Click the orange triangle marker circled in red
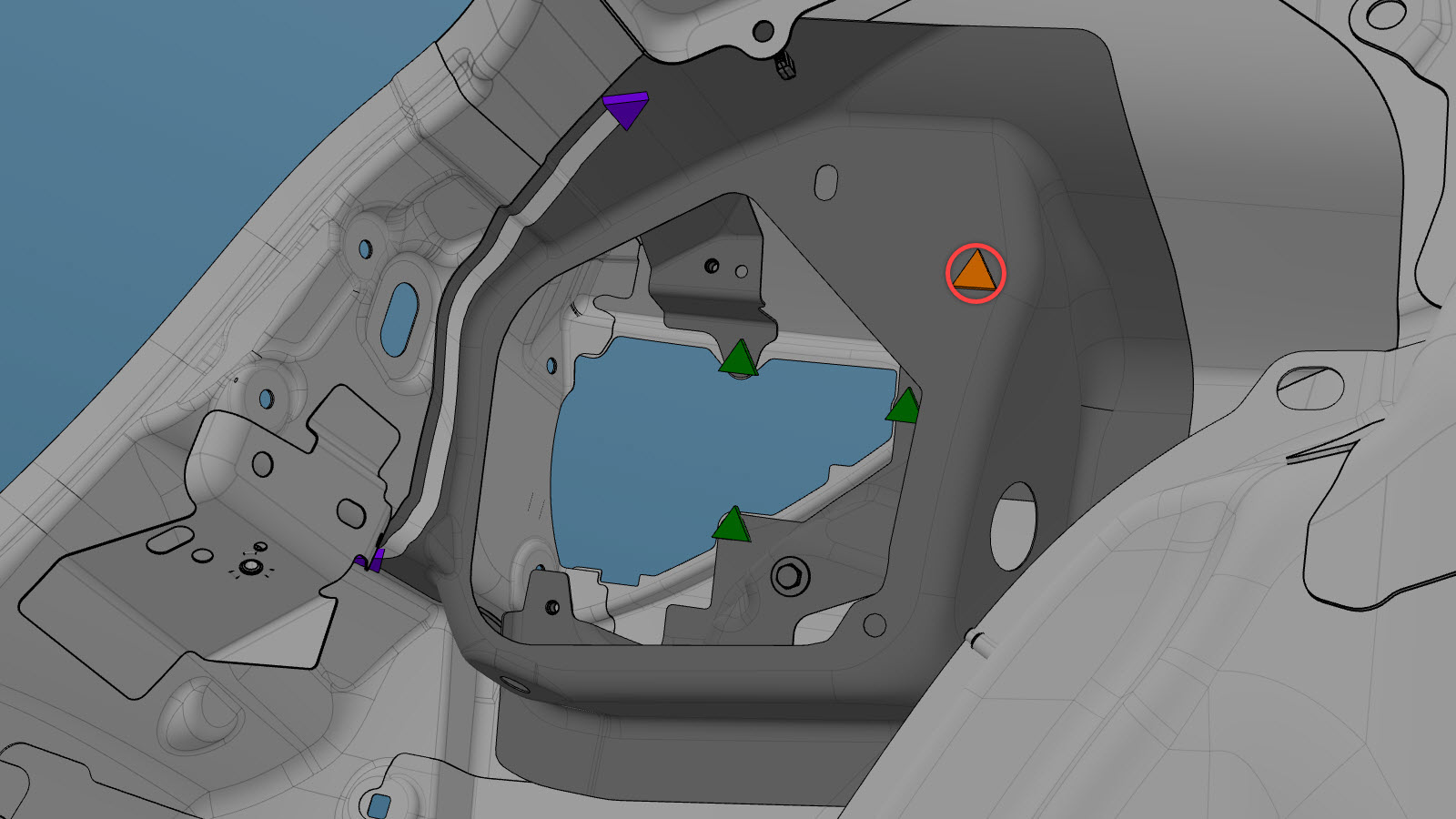This screenshot has height=819, width=1456. pyautogui.click(x=976, y=272)
